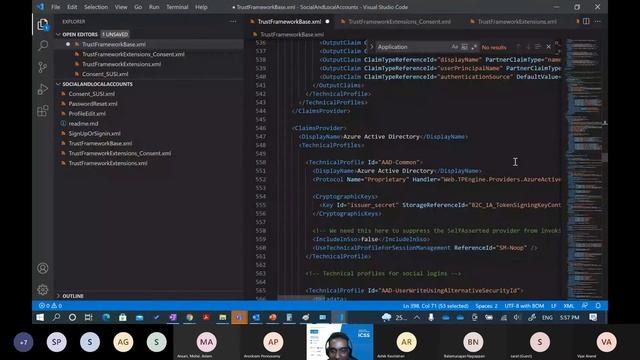Open the Source Control view
The width and height of the screenshot is (640, 360).
43,67
